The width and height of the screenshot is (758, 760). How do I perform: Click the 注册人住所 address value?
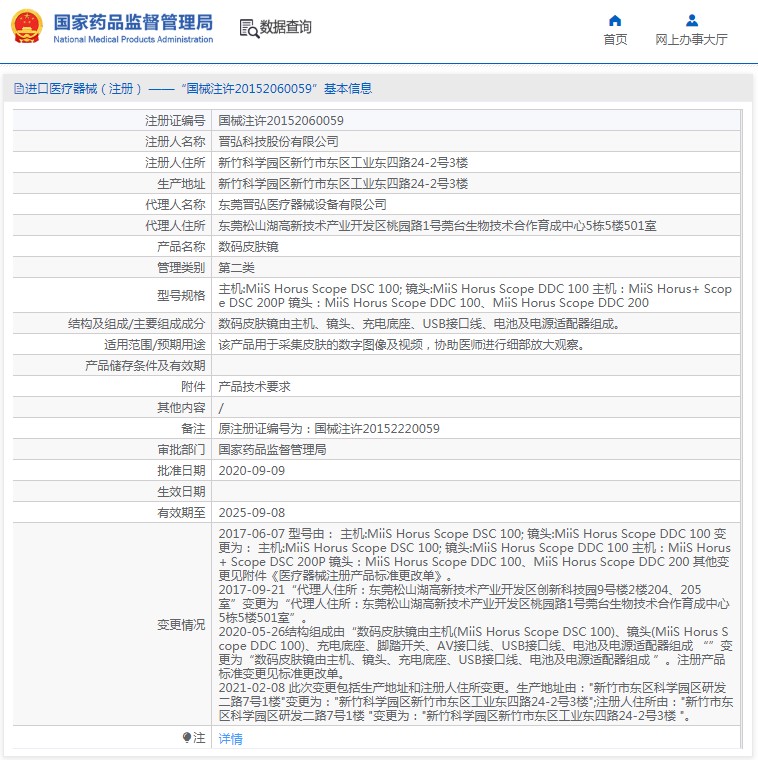343,162
